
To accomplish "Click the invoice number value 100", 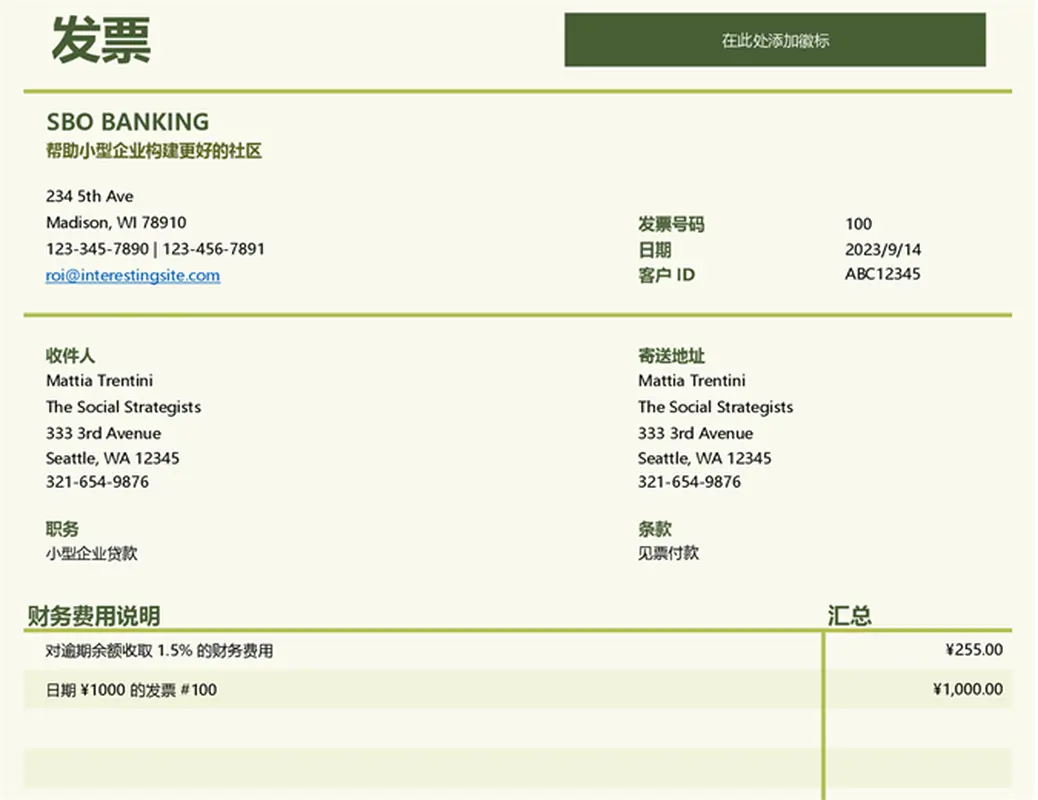I will tap(858, 224).
